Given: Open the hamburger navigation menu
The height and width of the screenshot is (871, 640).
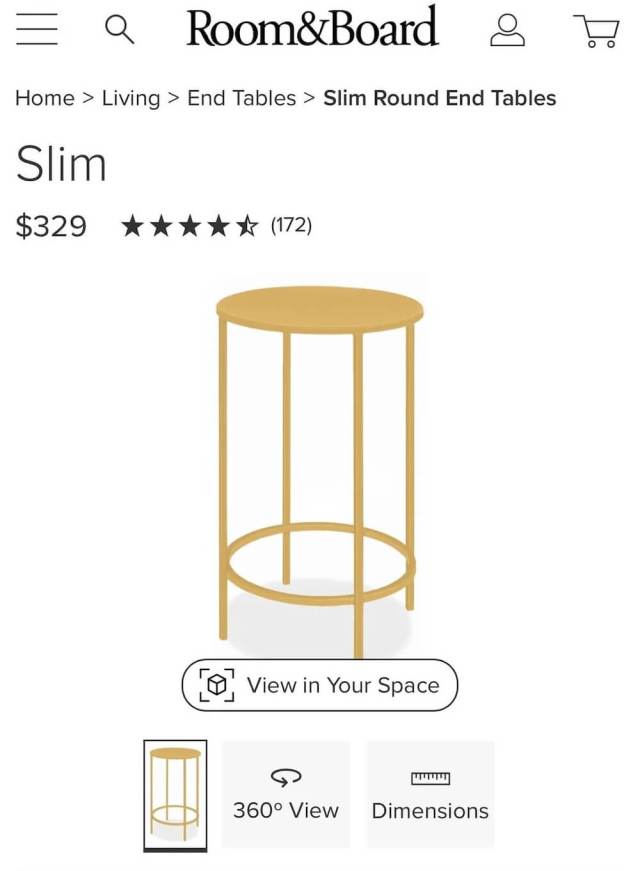Looking at the screenshot, I should 37,30.
